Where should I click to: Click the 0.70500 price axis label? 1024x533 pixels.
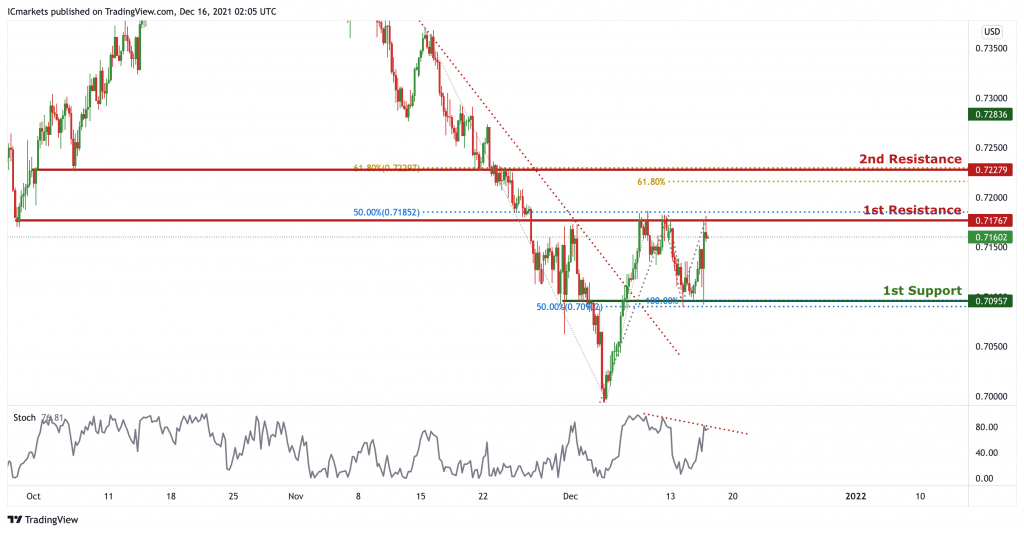(991, 347)
